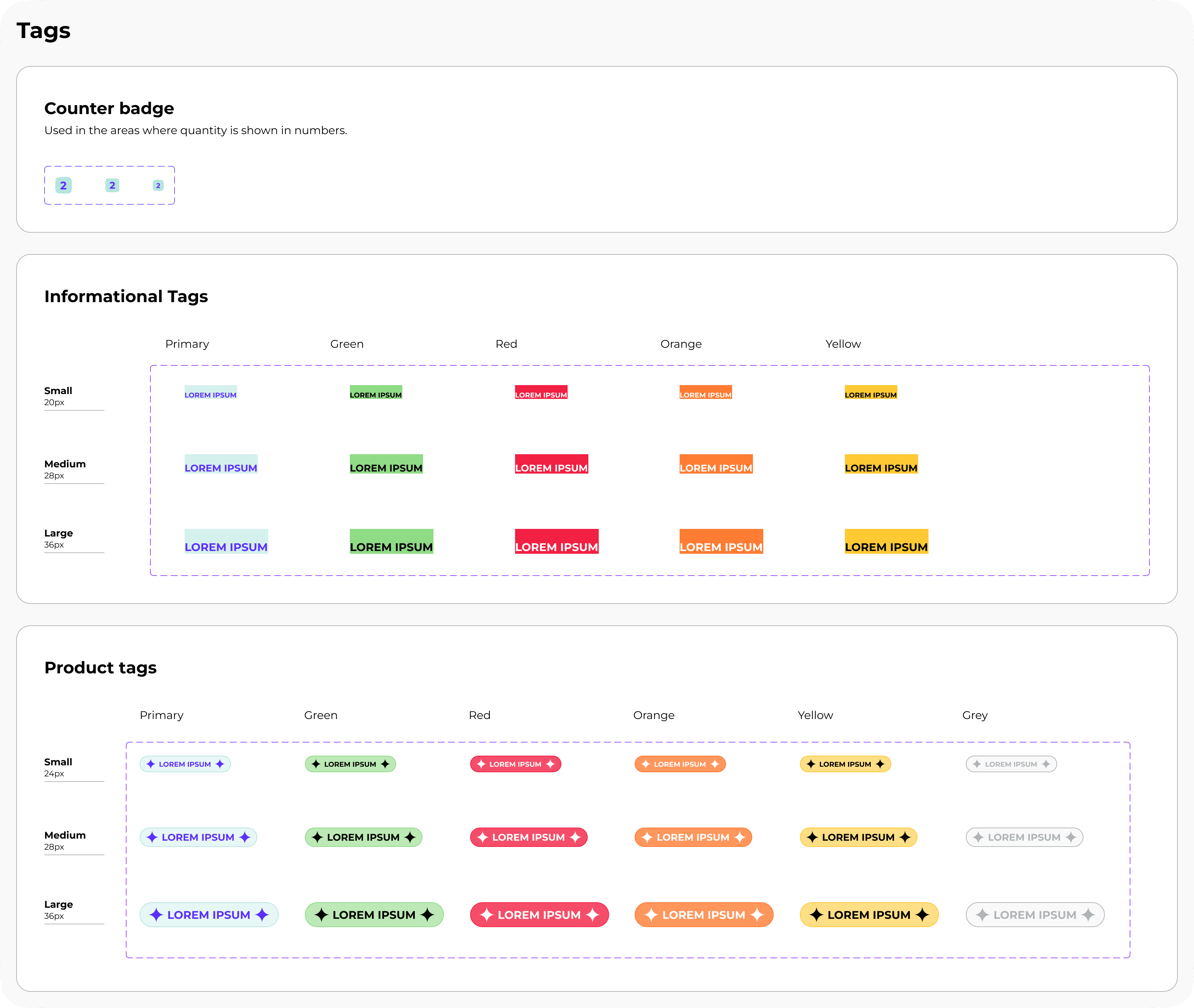Click the smallest counter badge
The height and width of the screenshot is (1008, 1194).
(158, 185)
